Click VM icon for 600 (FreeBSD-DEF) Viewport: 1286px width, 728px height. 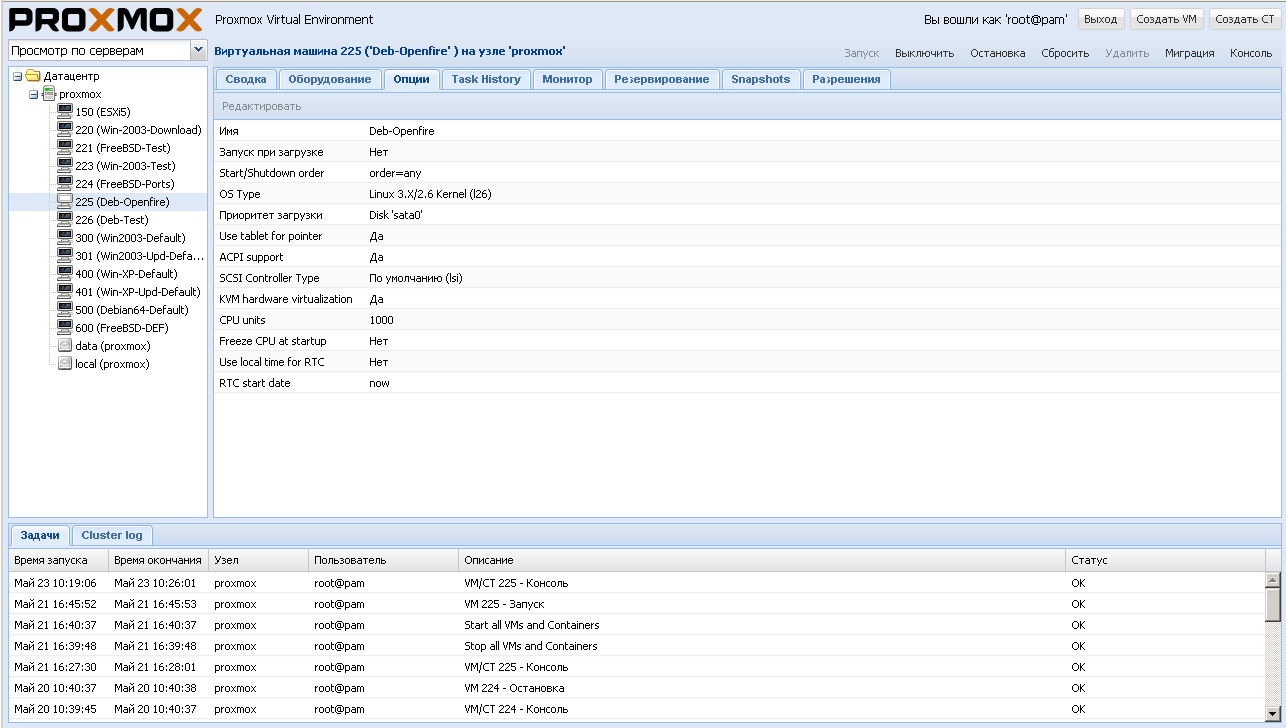[65, 328]
